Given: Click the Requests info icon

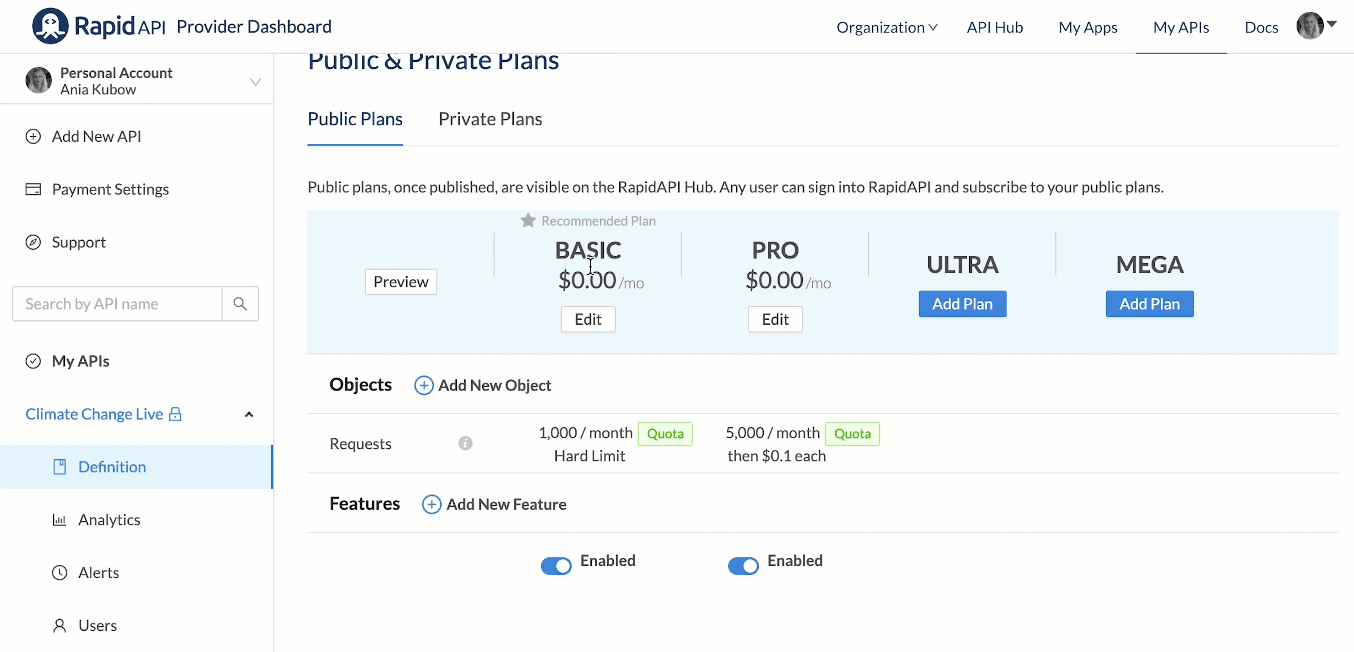Looking at the screenshot, I should click(x=465, y=443).
